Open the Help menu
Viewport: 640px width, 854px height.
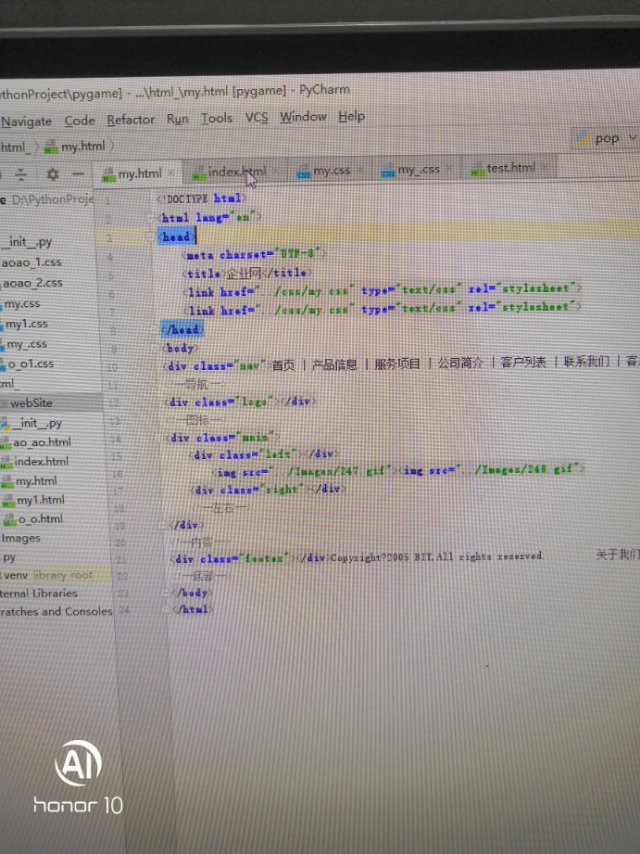pyautogui.click(x=351, y=116)
